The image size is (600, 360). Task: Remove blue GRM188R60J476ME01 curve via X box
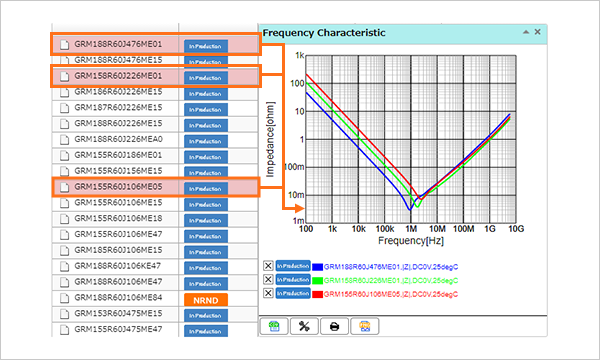[268, 266]
